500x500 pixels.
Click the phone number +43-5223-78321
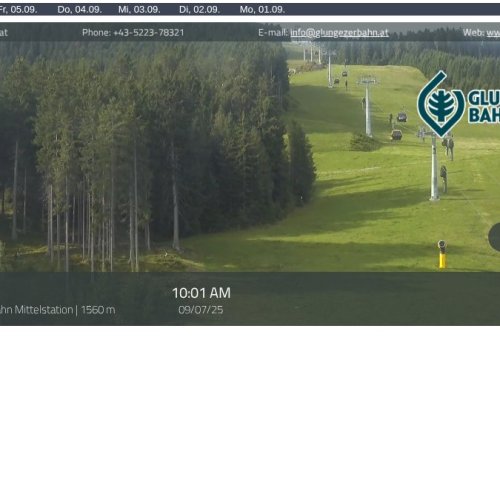[x=149, y=32]
